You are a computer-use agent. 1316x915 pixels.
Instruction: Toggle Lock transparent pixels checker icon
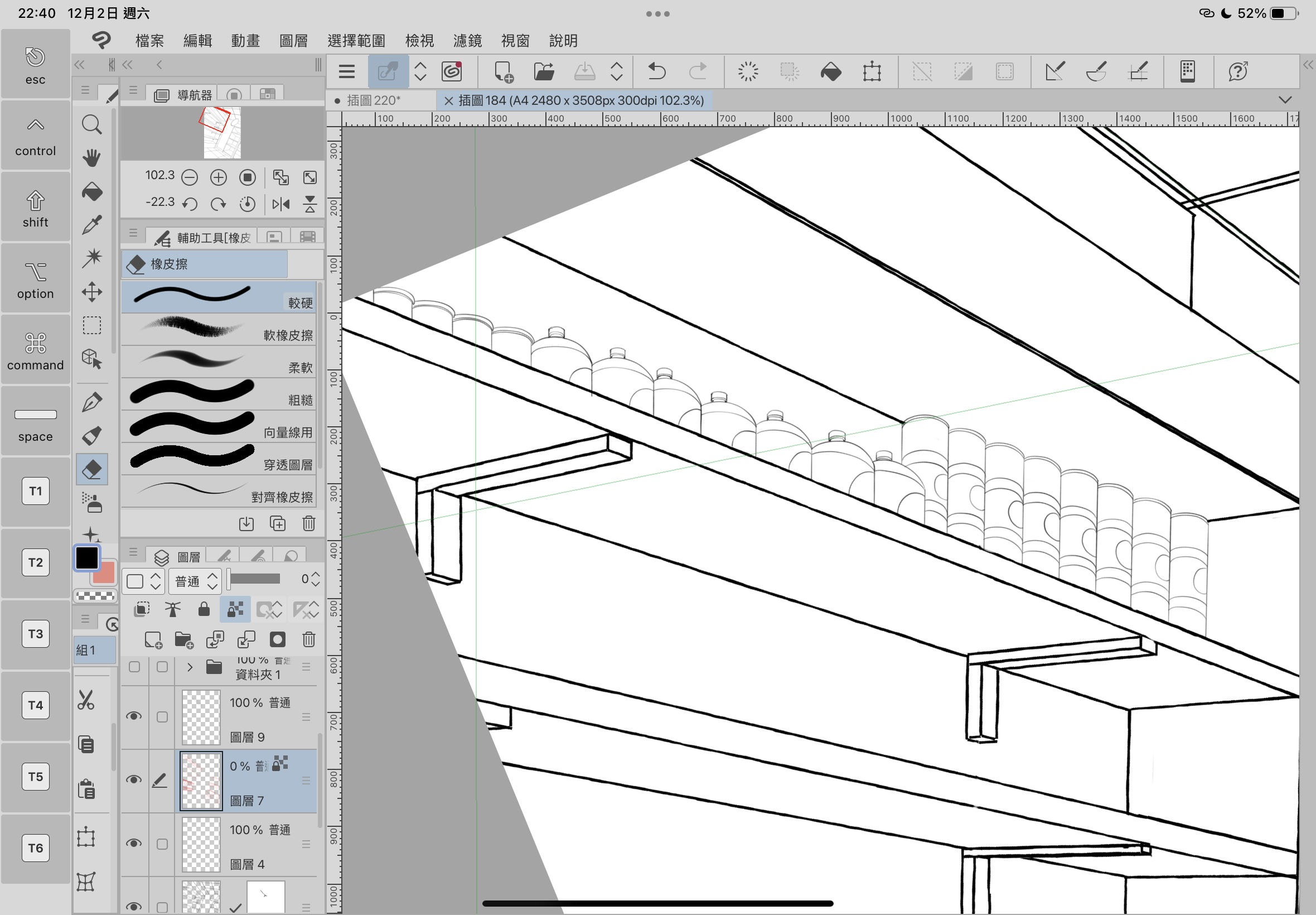(x=235, y=609)
